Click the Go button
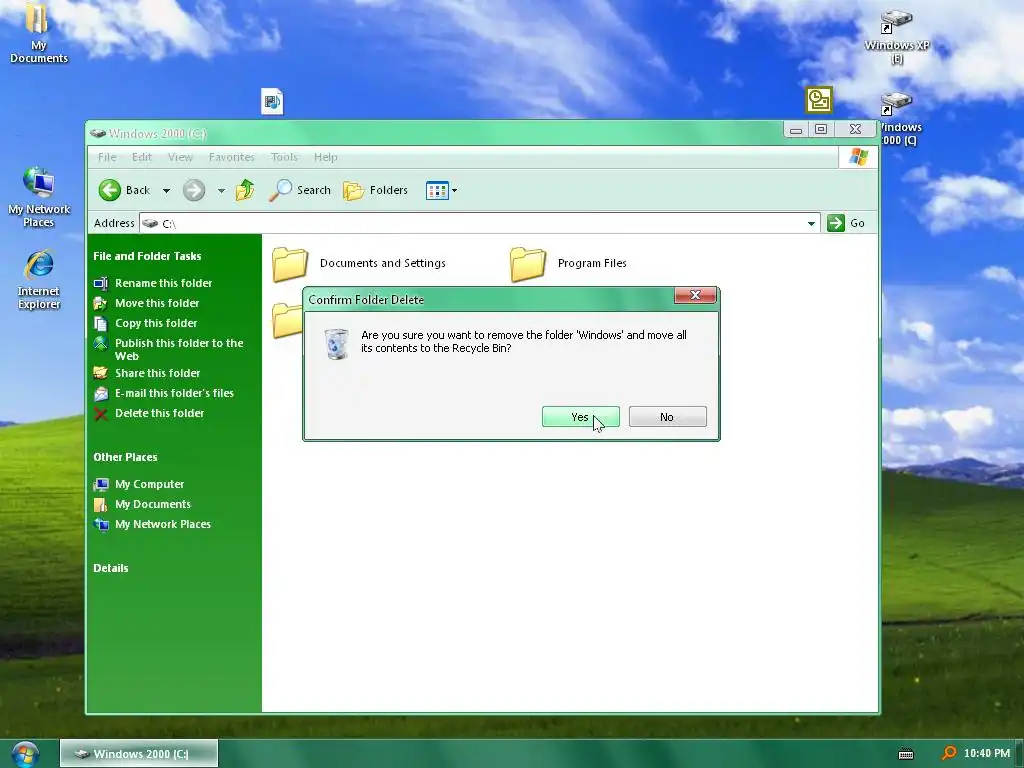 [x=846, y=223]
